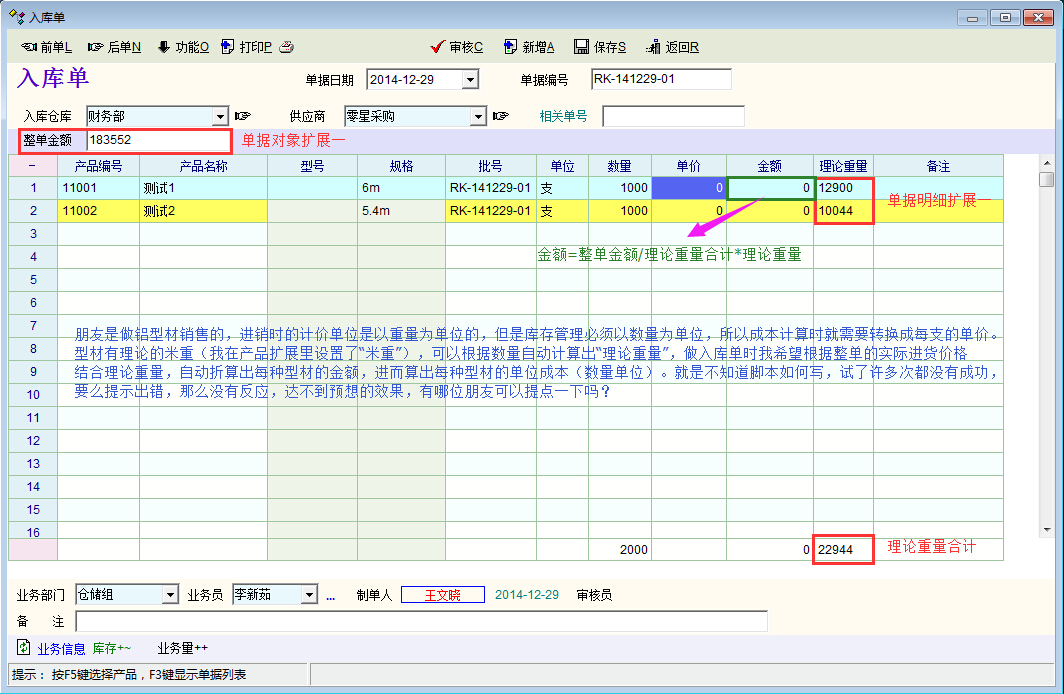
Task: Save the document with 保存 icon
Action: tap(581, 47)
